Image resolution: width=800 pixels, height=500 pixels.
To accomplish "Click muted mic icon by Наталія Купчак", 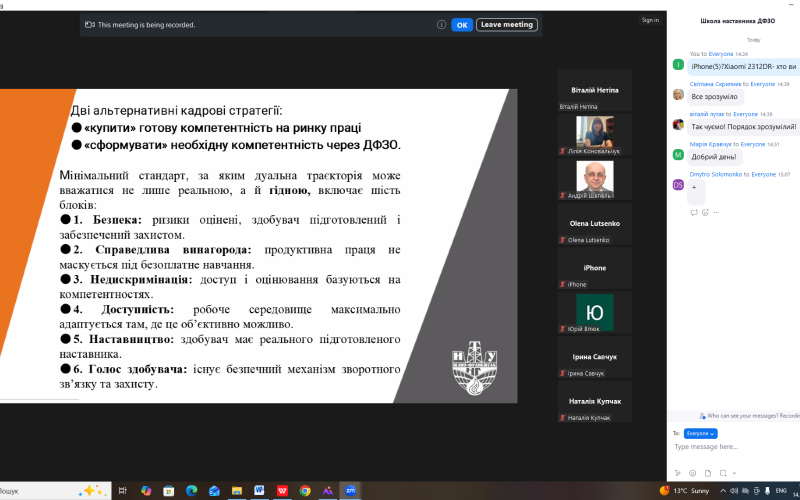I will (x=563, y=418).
